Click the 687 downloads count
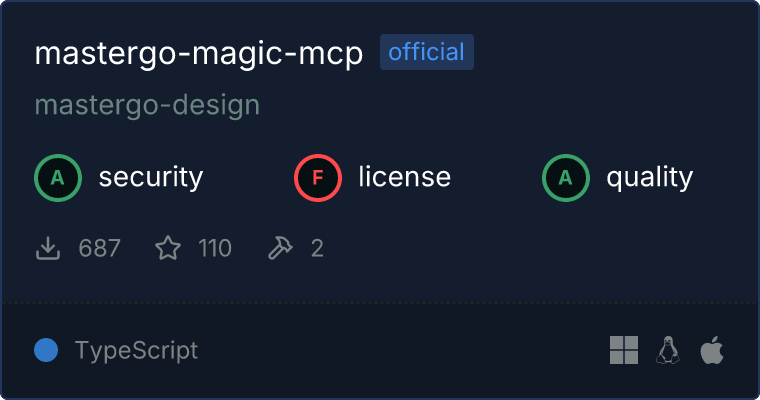 pyautogui.click(x=99, y=248)
